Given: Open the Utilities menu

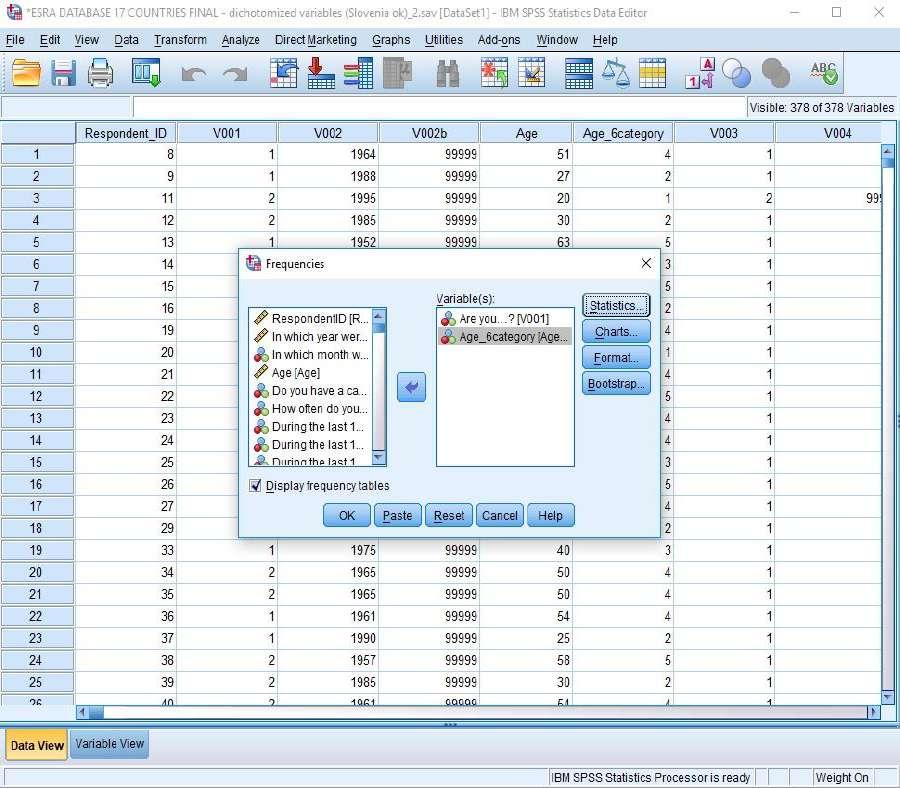Looking at the screenshot, I should (444, 40).
